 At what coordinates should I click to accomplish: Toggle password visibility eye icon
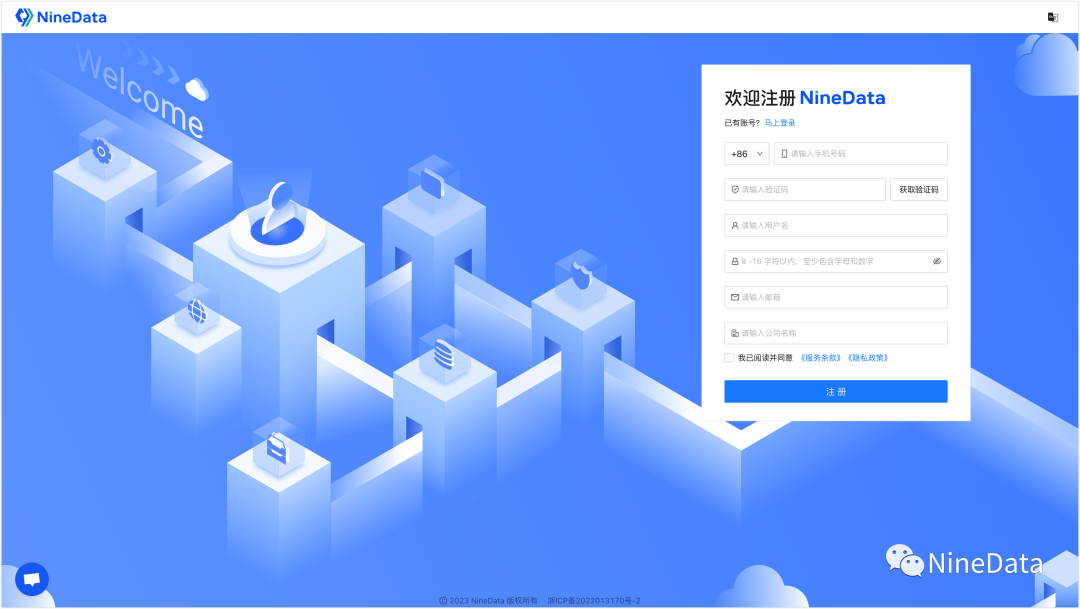(937, 262)
